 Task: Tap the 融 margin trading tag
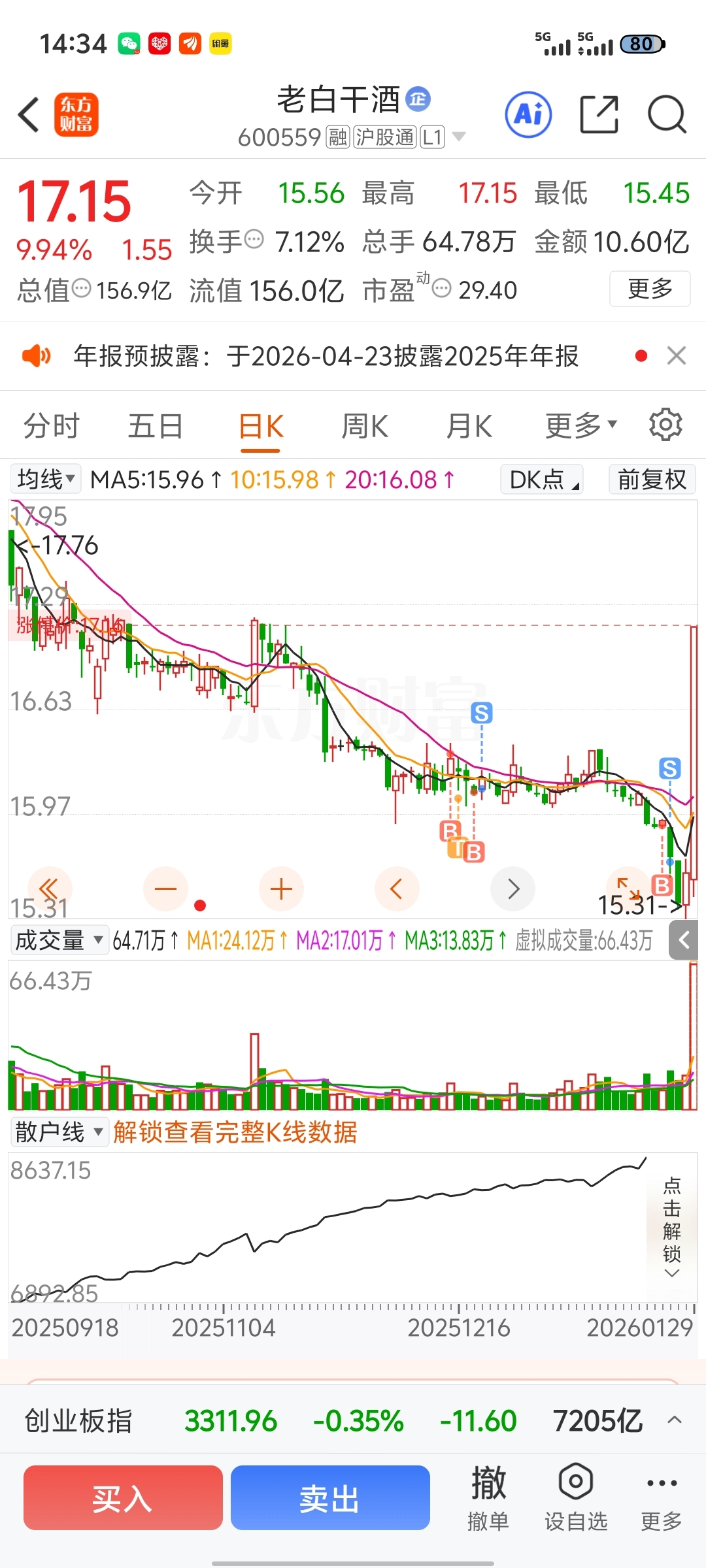pyautogui.click(x=338, y=137)
